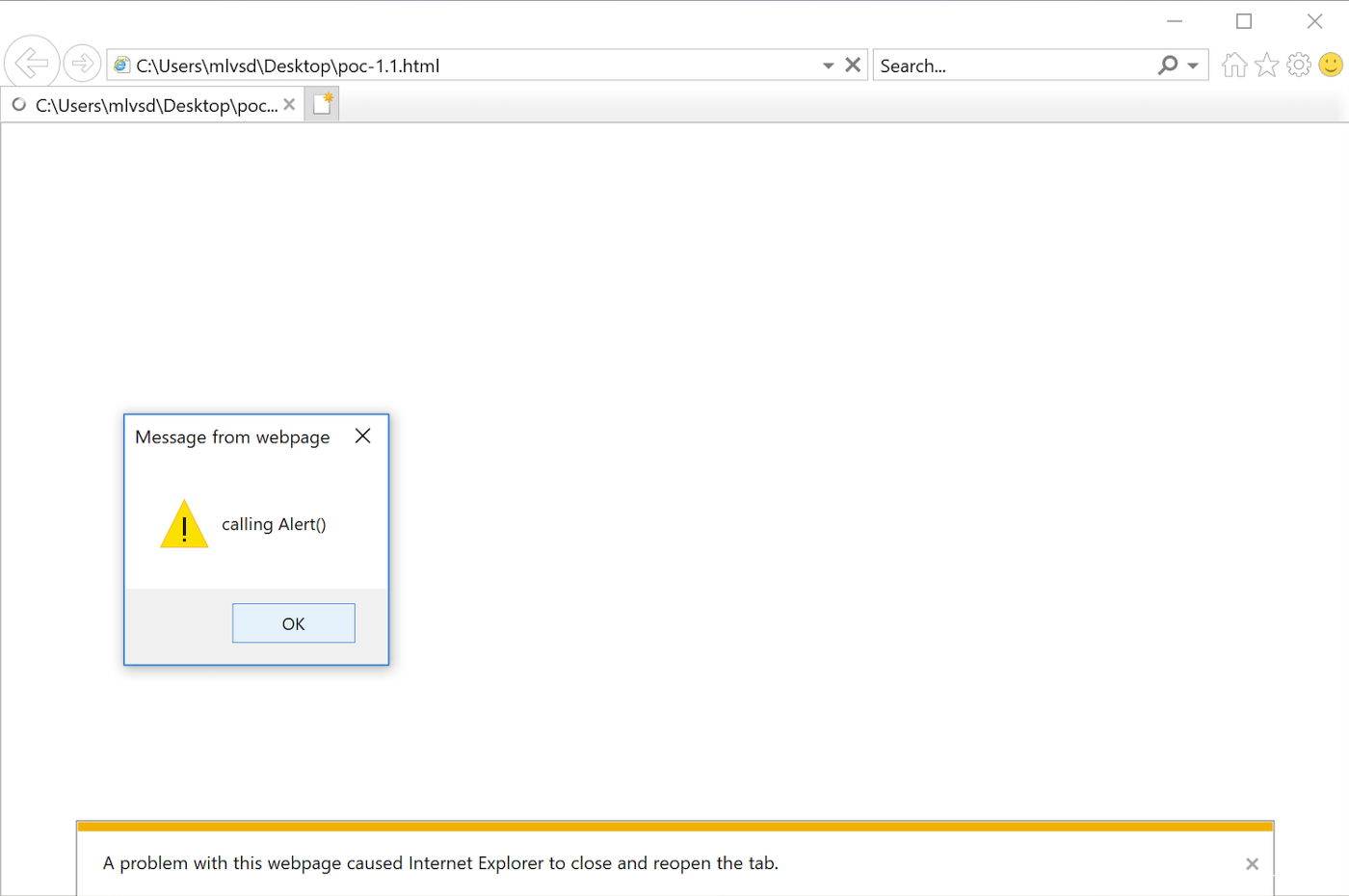This screenshot has width=1349, height=896.
Task: Maximize the Internet Explorer window
Action: (x=1244, y=21)
